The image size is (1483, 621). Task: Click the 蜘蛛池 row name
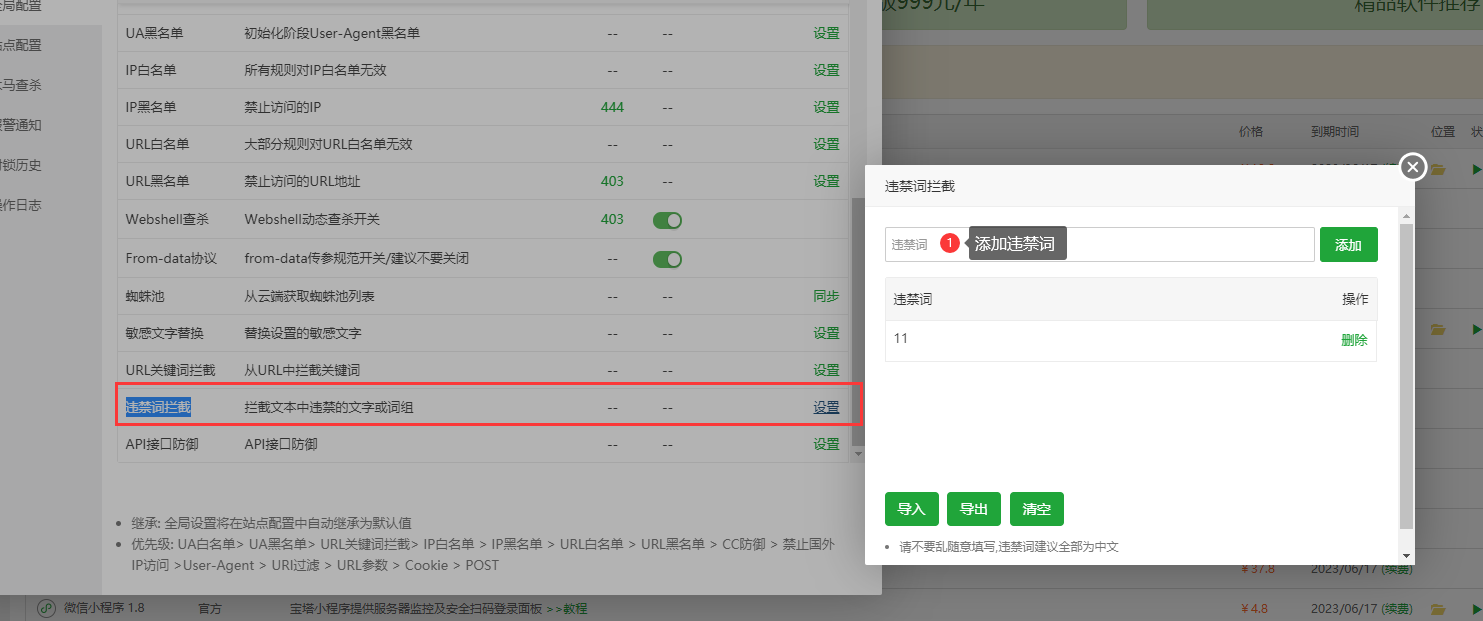coord(145,296)
